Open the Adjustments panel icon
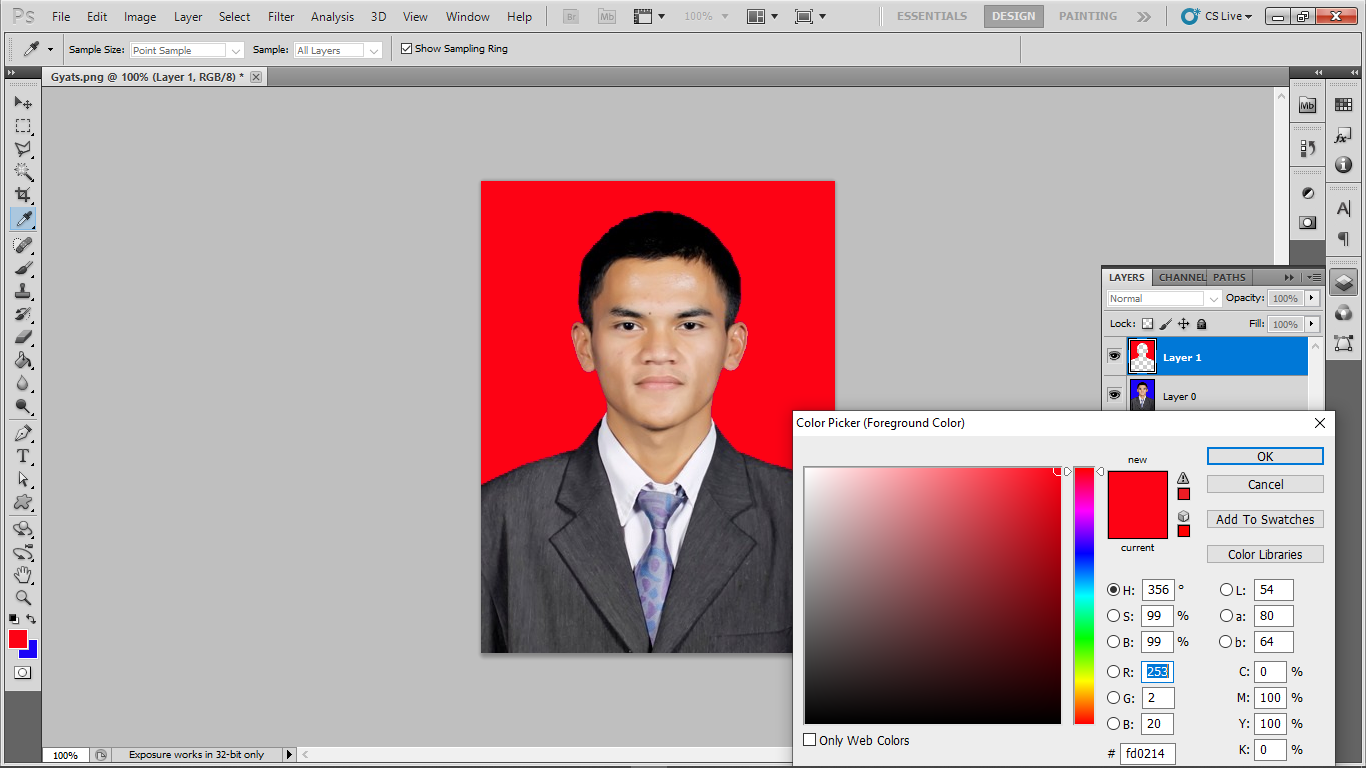1366x768 pixels. [1307, 193]
